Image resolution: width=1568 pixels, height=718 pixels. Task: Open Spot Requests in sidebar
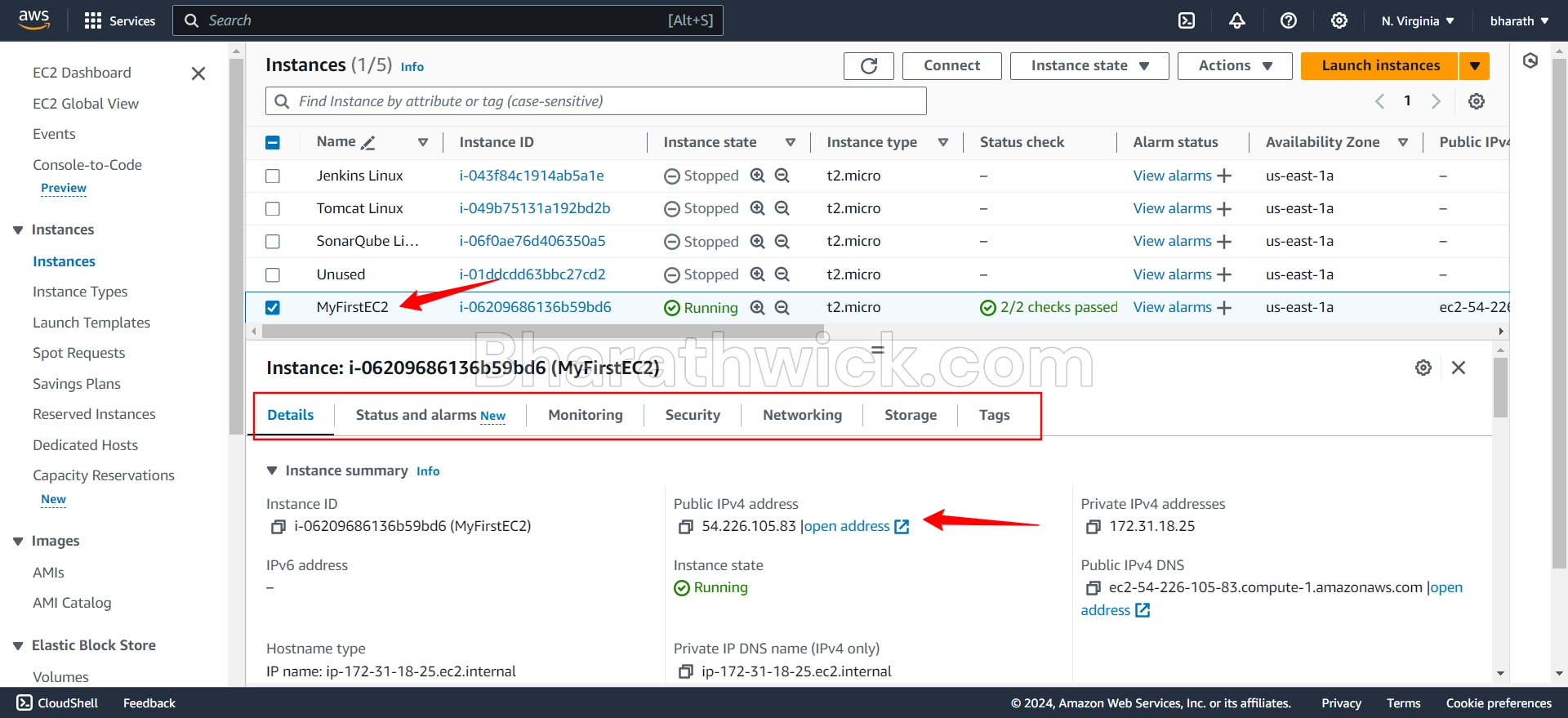pyautogui.click(x=78, y=353)
